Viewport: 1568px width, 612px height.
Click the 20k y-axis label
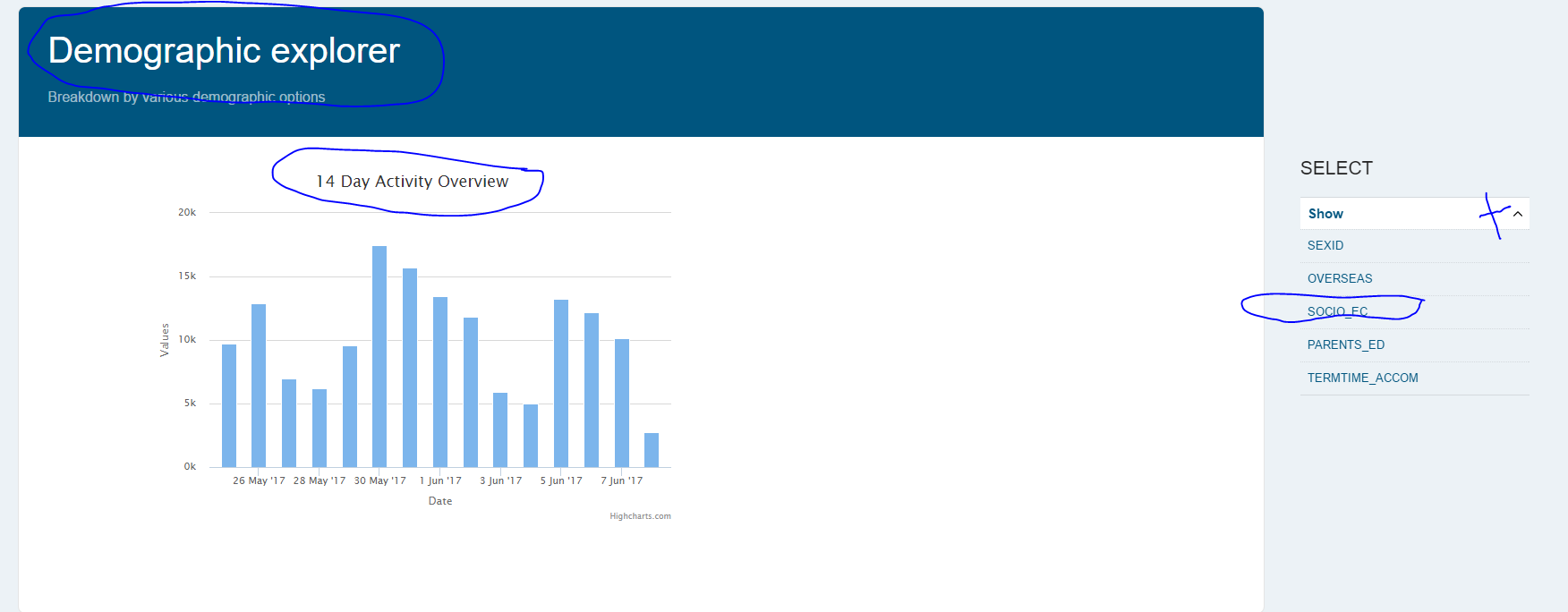click(187, 212)
